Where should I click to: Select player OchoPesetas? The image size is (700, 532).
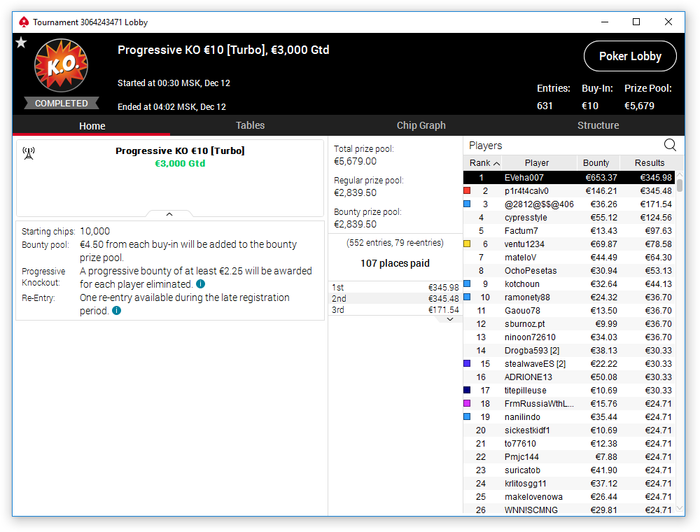[x=569, y=270]
